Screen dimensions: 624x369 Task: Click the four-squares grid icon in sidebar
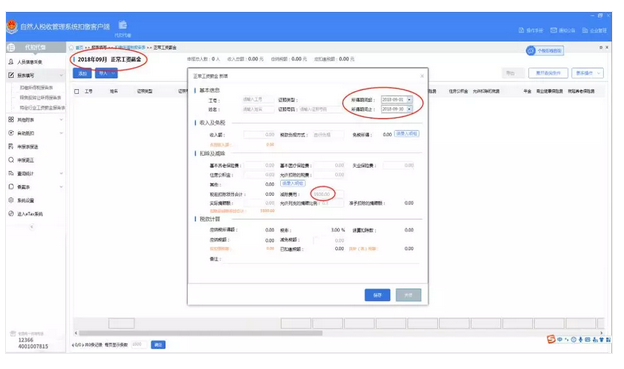(11, 119)
